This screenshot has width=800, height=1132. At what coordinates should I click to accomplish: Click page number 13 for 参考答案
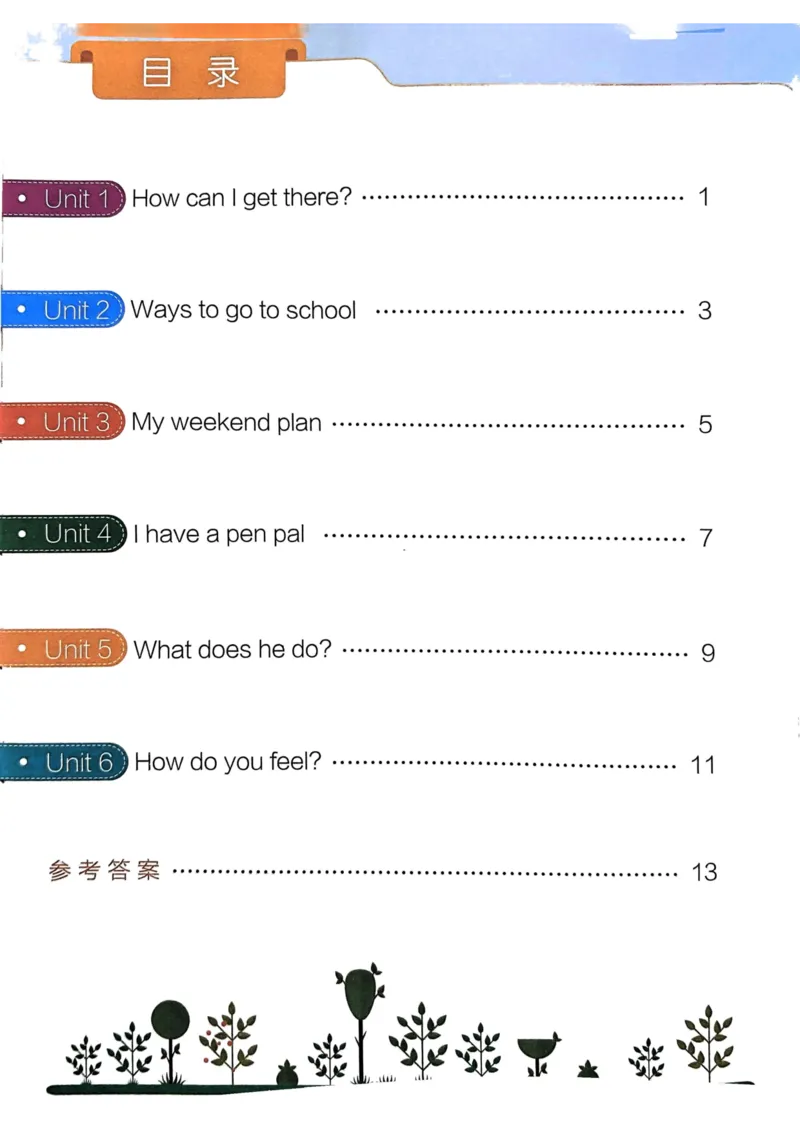[704, 872]
